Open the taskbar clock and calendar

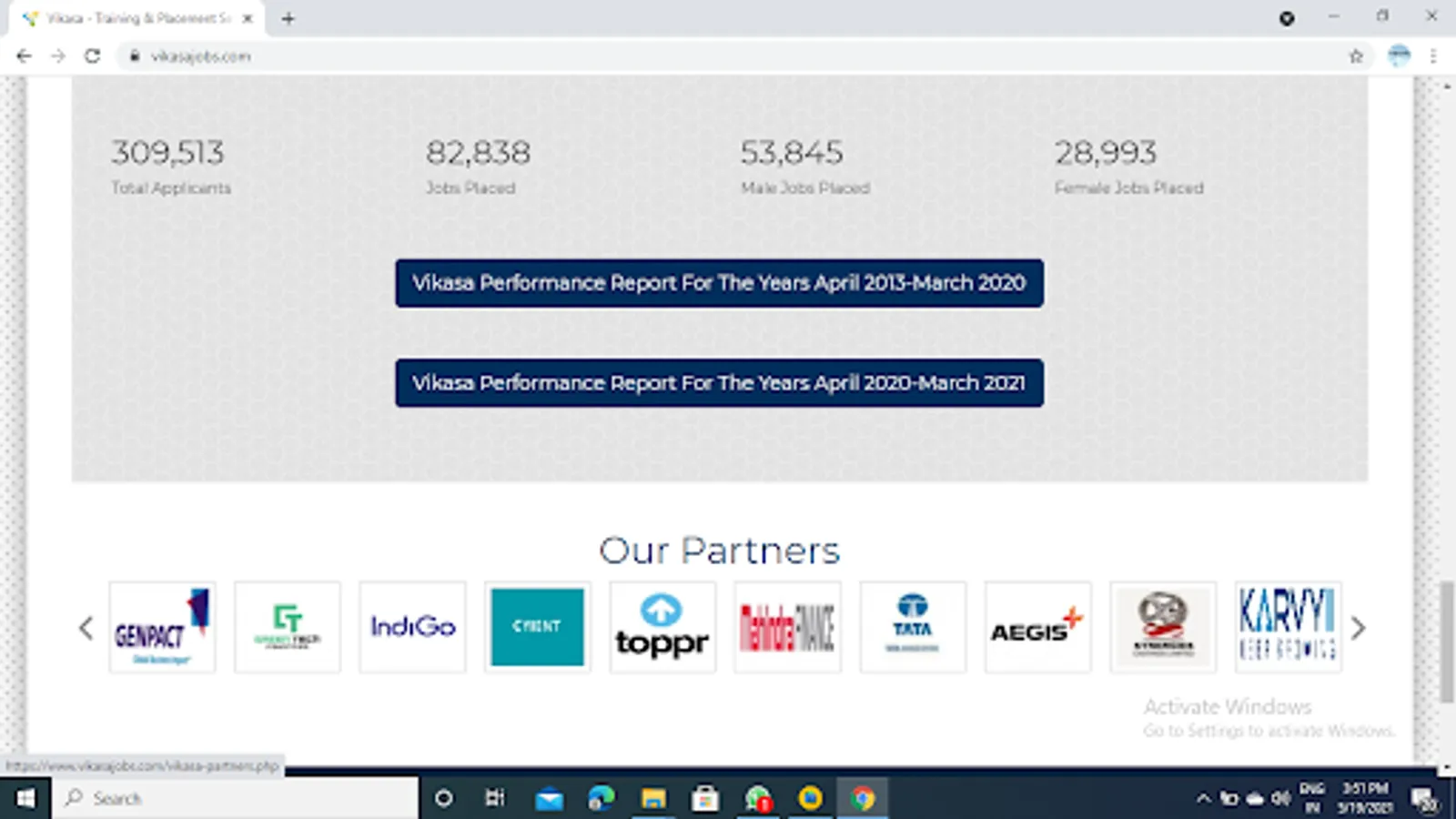pyautogui.click(x=1365, y=798)
